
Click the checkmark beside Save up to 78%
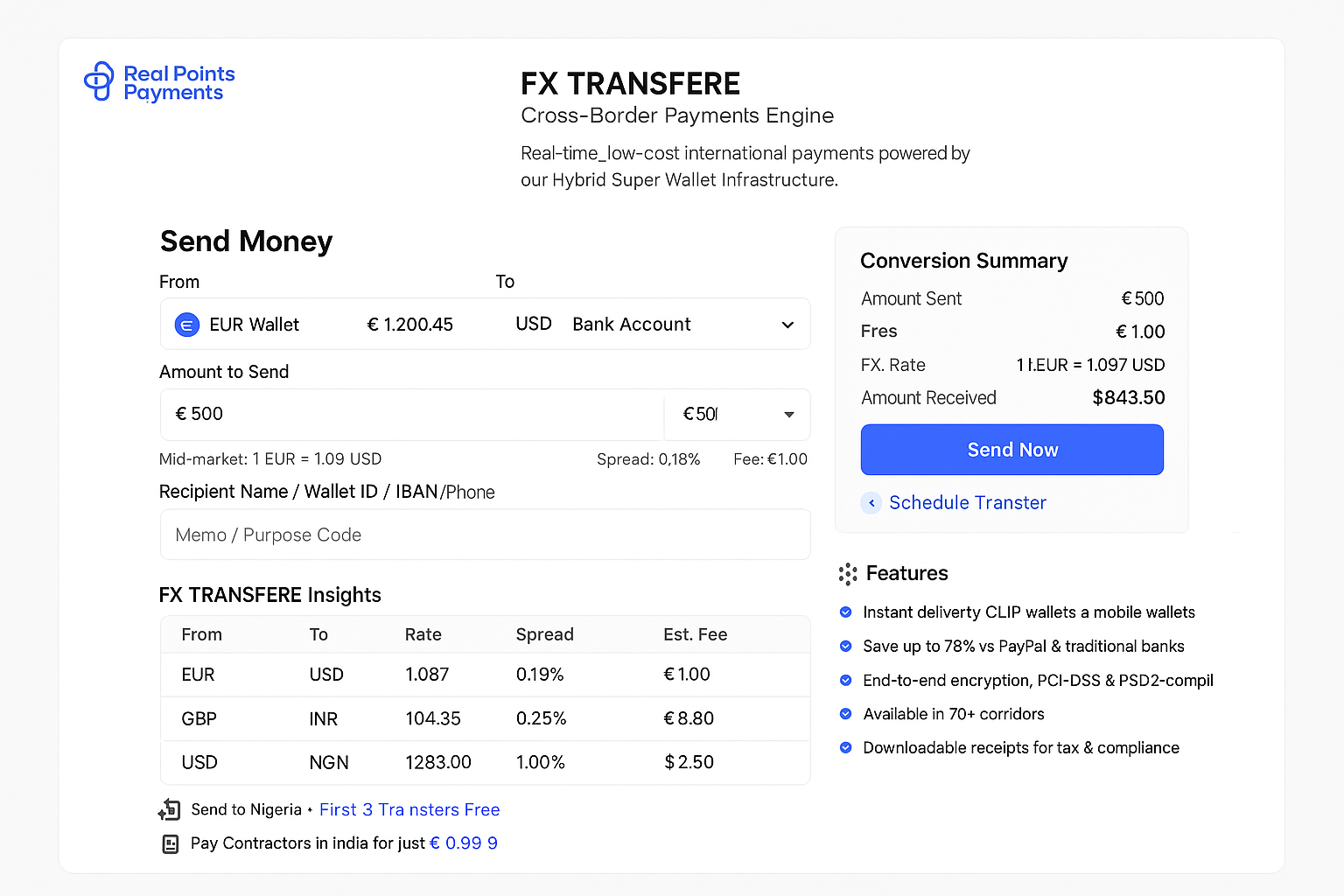point(845,646)
